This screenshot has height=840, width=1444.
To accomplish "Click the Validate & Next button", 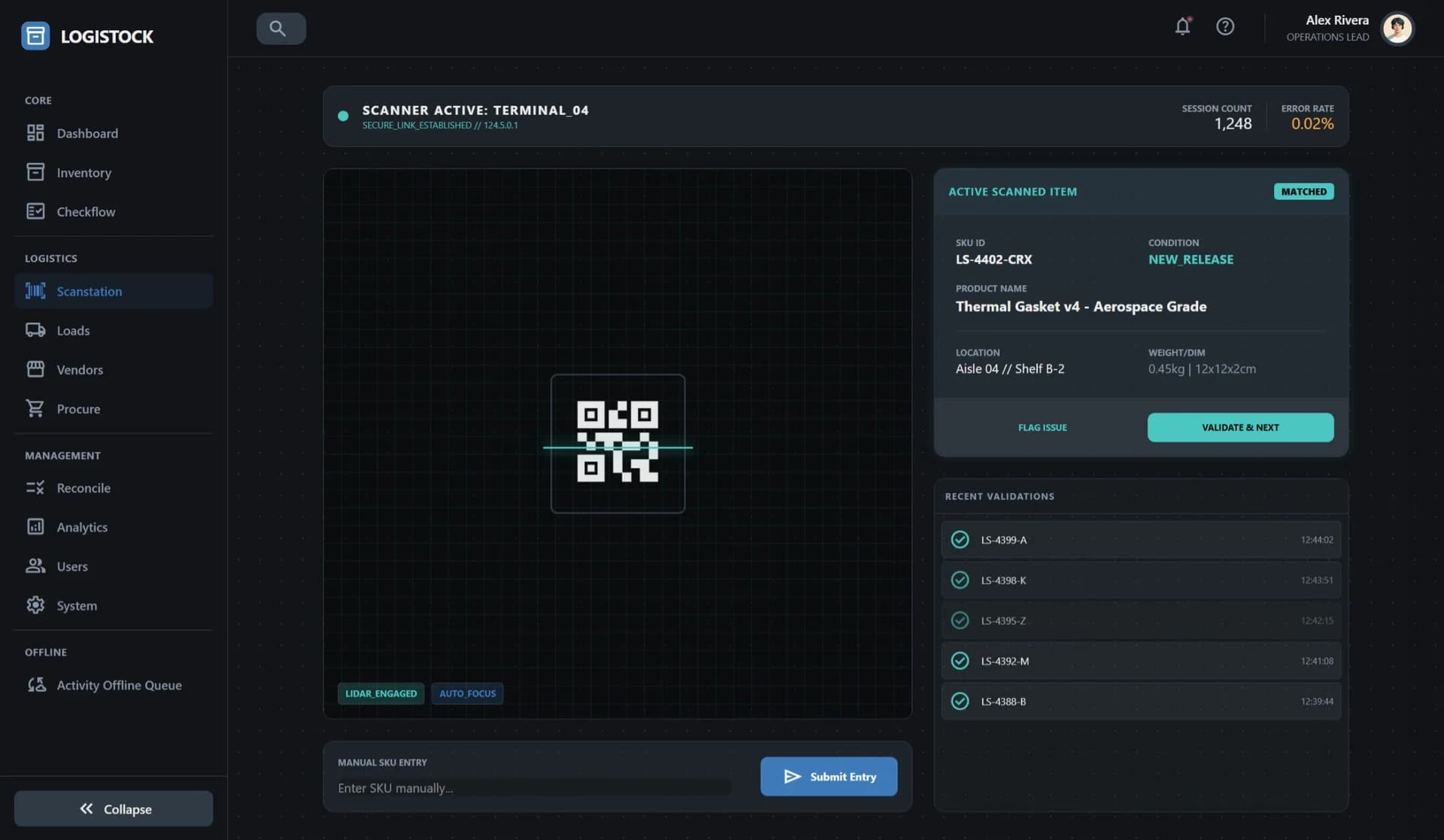I will pos(1240,427).
